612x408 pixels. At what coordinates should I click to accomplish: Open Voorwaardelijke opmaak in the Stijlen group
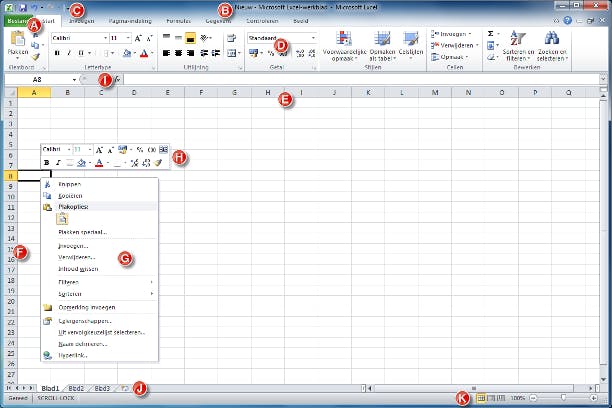(344, 46)
